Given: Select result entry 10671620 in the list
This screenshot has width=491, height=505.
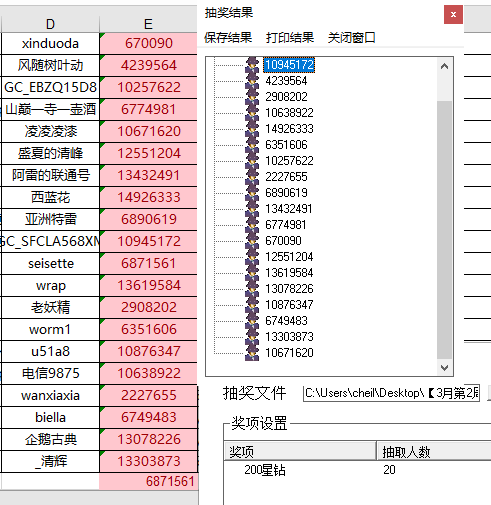Looking at the screenshot, I should click(x=289, y=353).
